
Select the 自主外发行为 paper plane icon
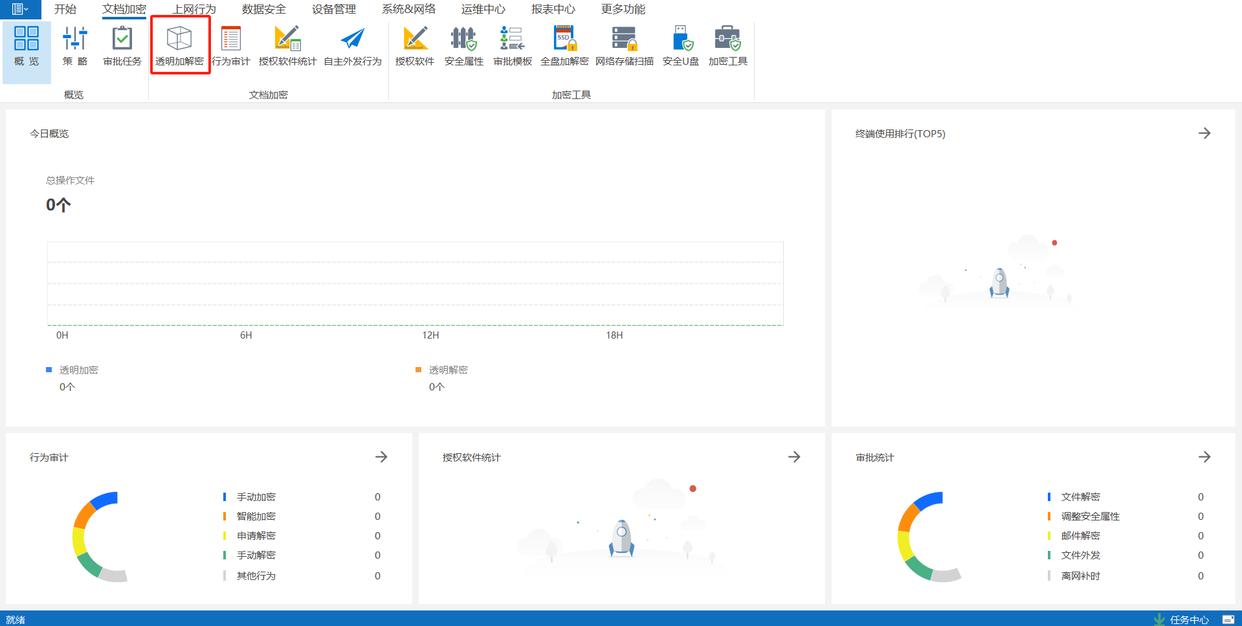click(352, 46)
